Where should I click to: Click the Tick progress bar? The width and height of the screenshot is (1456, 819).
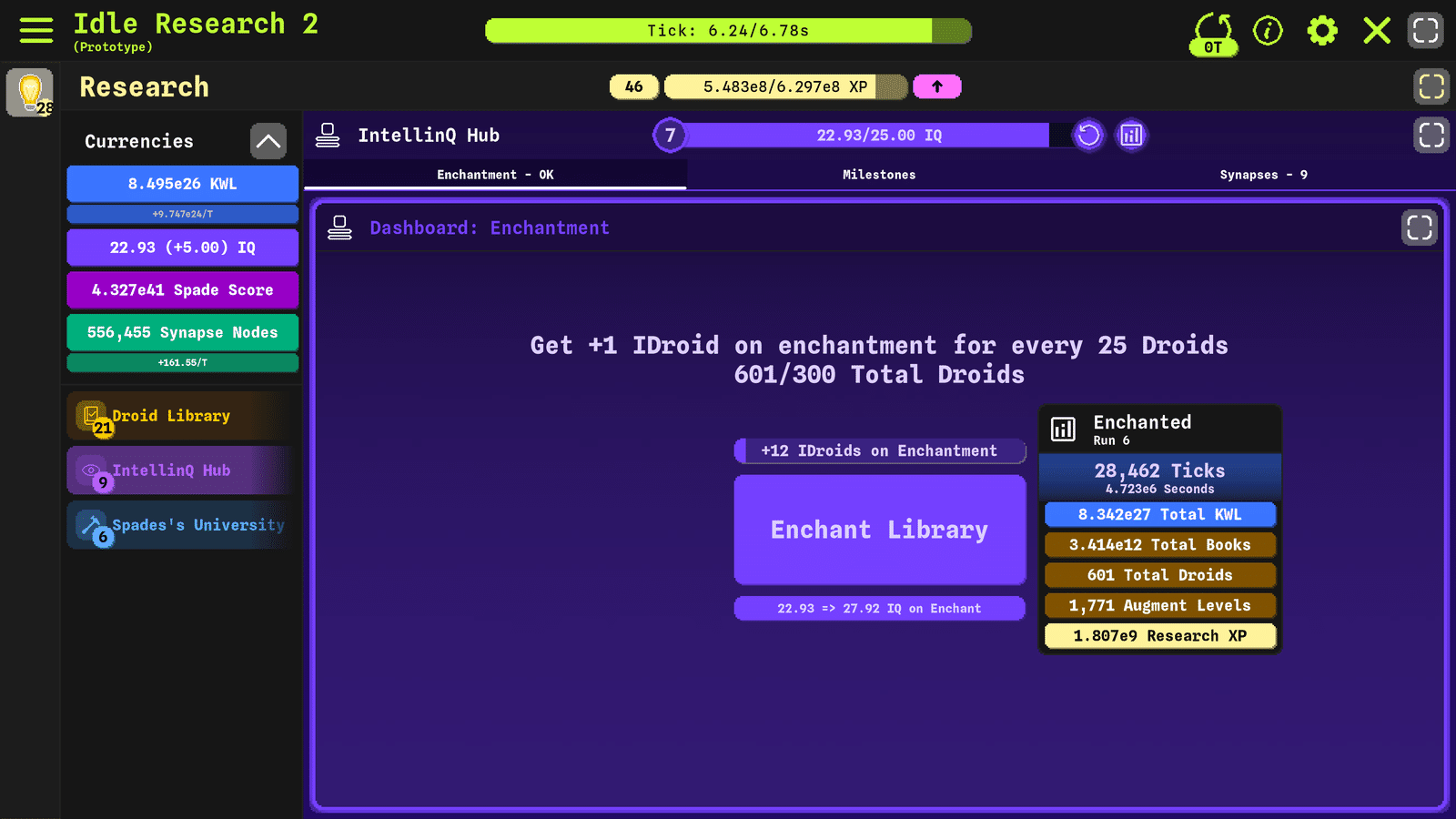[728, 31]
